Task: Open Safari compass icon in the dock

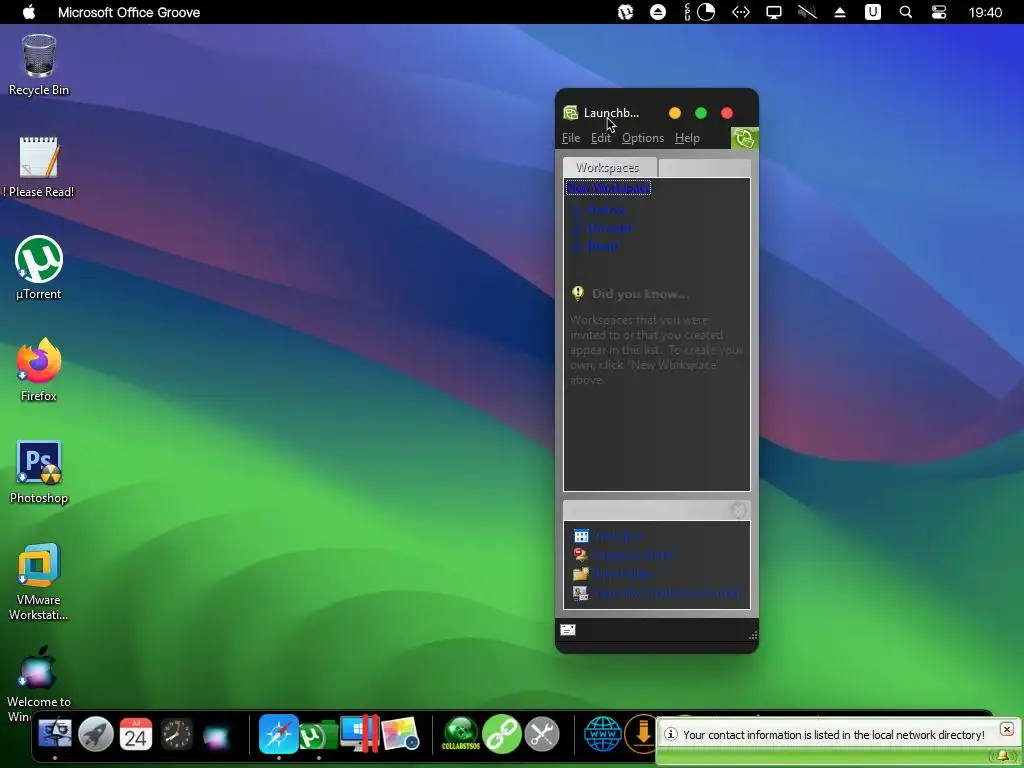Action: (x=279, y=734)
